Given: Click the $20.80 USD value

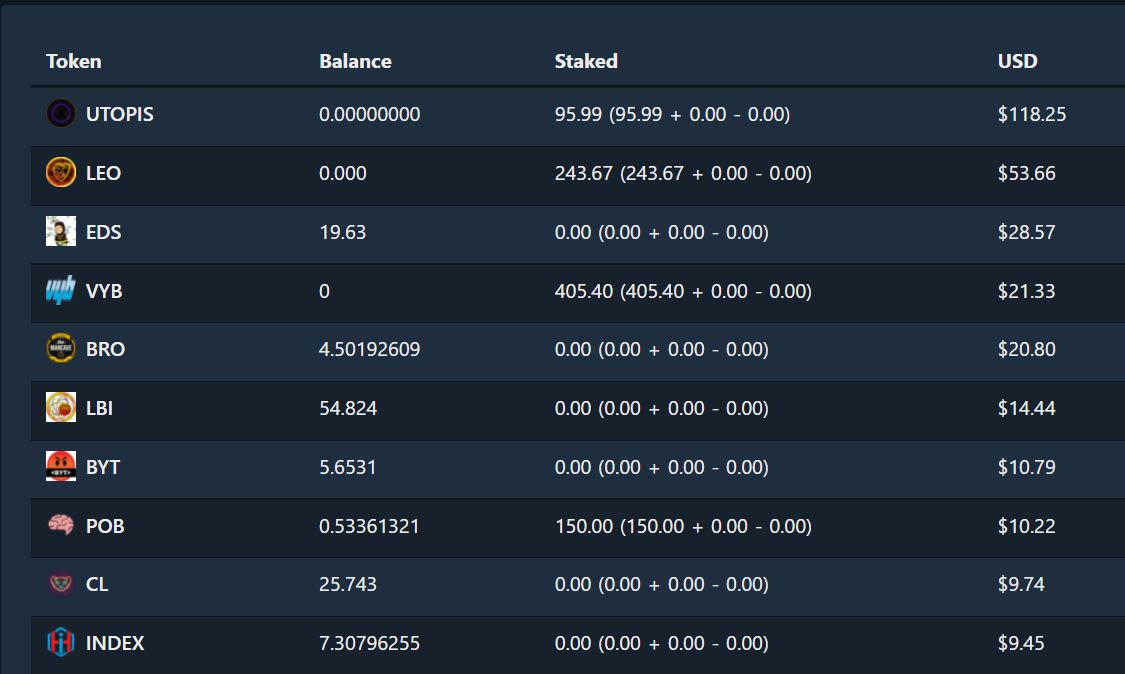Looking at the screenshot, I should pos(1027,349).
